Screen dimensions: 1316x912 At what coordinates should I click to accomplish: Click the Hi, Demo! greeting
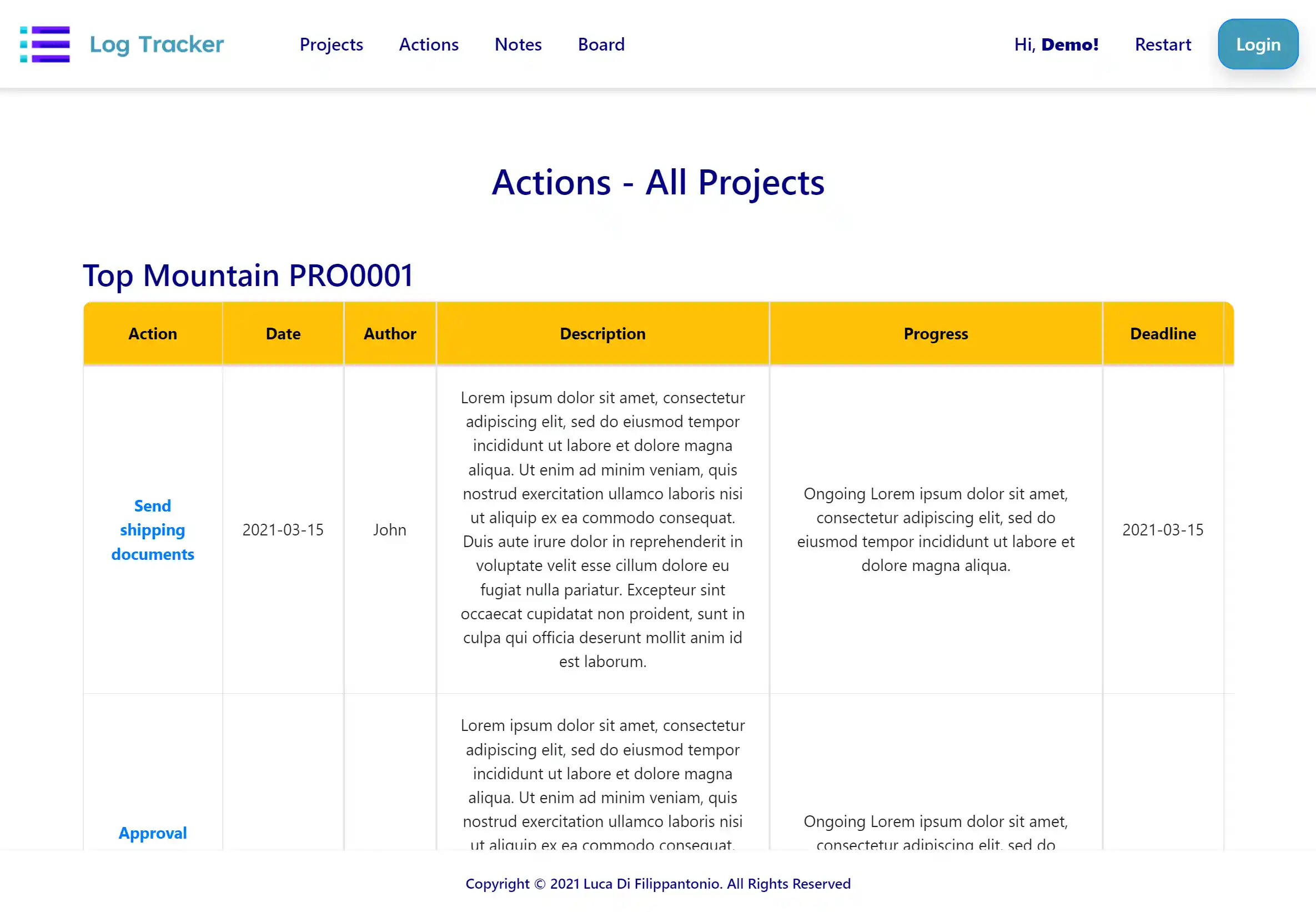tap(1056, 44)
